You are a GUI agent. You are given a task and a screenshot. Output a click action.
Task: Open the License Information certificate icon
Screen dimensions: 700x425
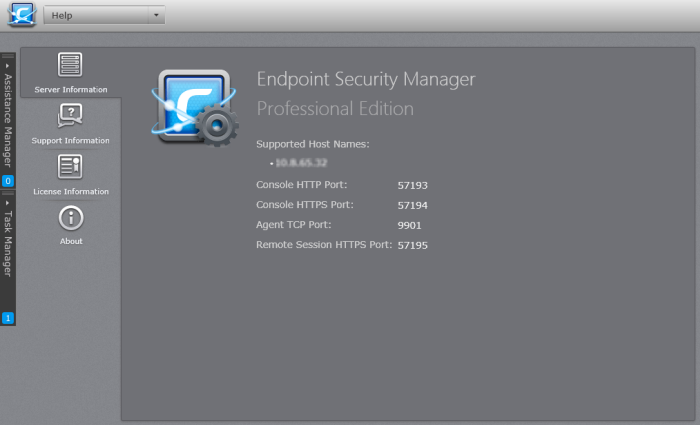click(70, 167)
